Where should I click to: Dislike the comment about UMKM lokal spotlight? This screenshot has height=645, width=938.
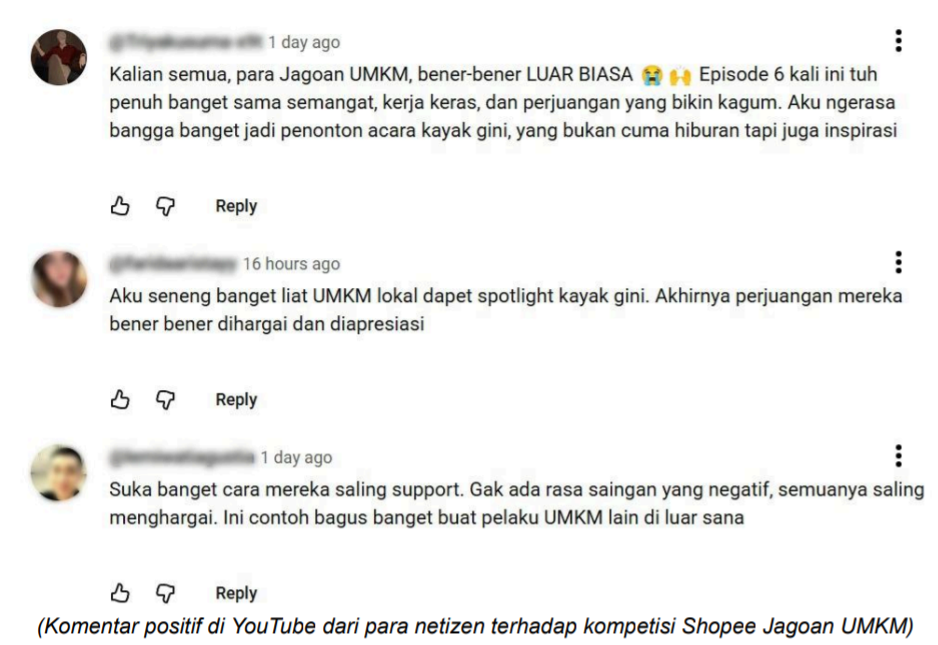pos(165,400)
